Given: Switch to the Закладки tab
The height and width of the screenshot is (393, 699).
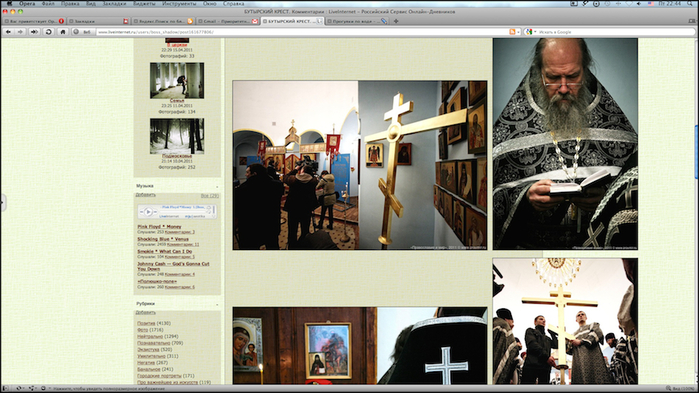Looking at the screenshot, I should tap(98, 21).
